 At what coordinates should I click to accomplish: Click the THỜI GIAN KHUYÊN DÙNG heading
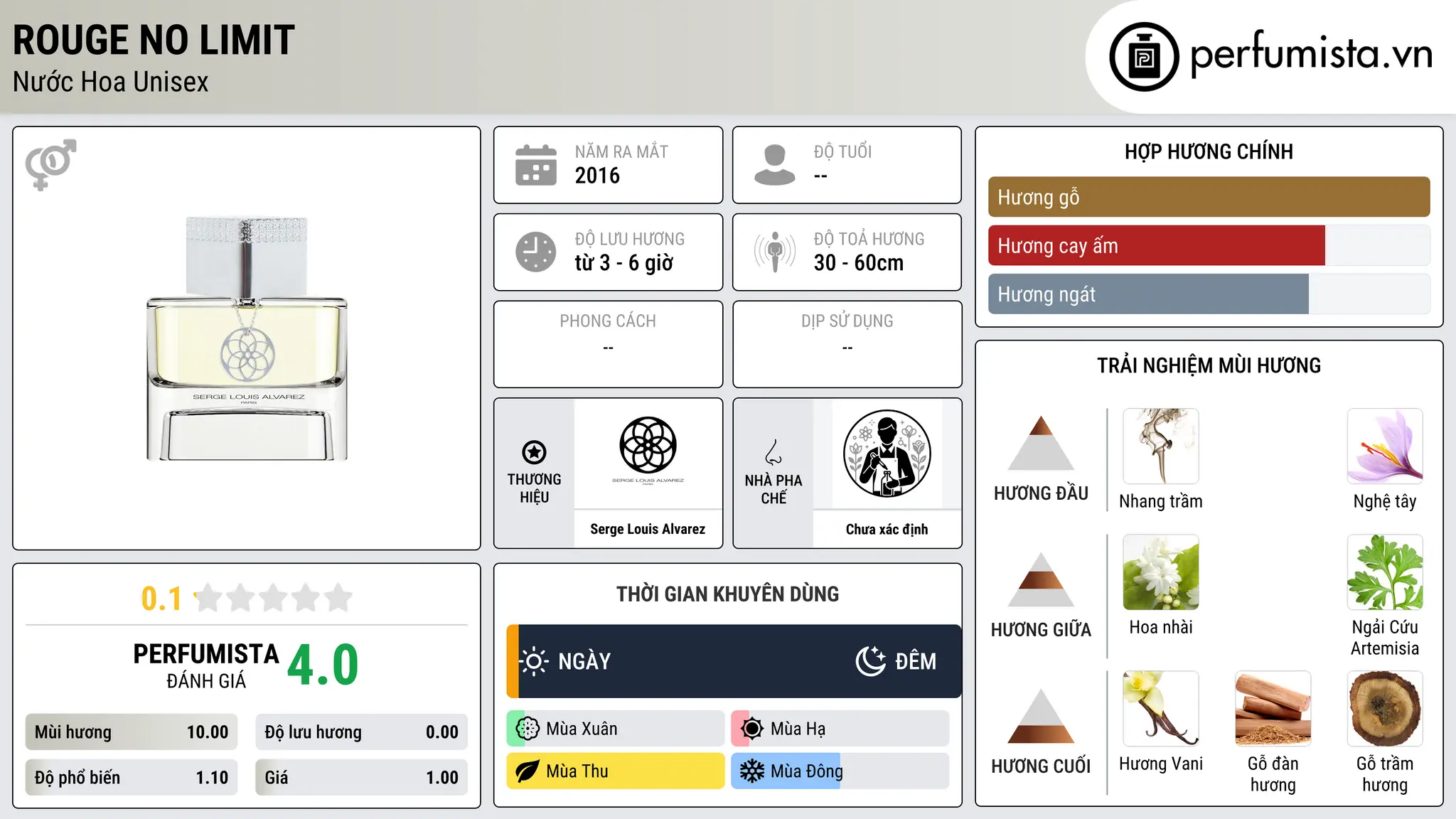tap(728, 594)
